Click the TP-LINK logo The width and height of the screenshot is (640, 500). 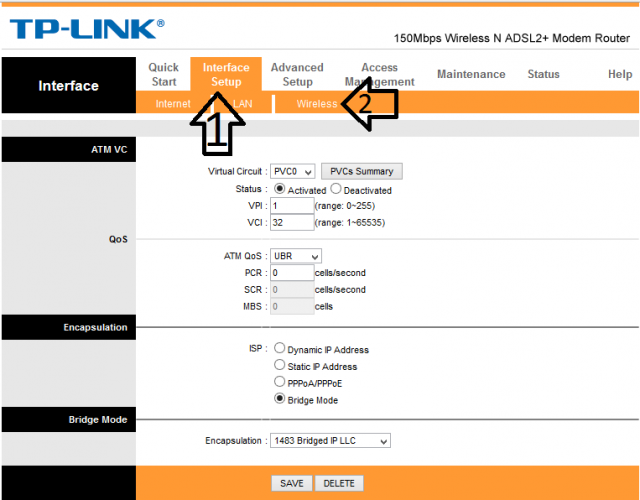point(88,28)
